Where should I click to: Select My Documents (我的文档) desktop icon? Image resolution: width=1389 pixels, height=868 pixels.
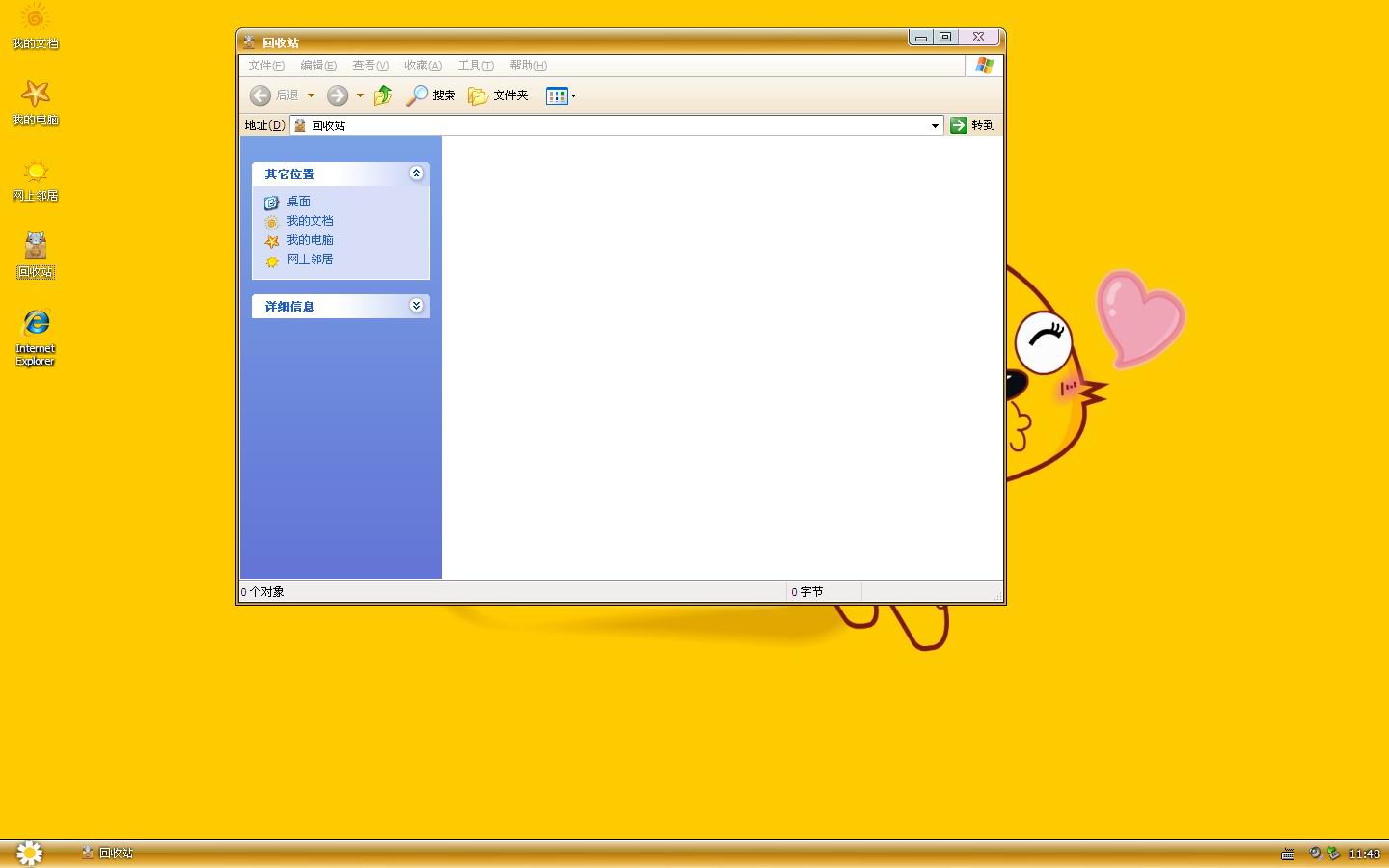35,26
